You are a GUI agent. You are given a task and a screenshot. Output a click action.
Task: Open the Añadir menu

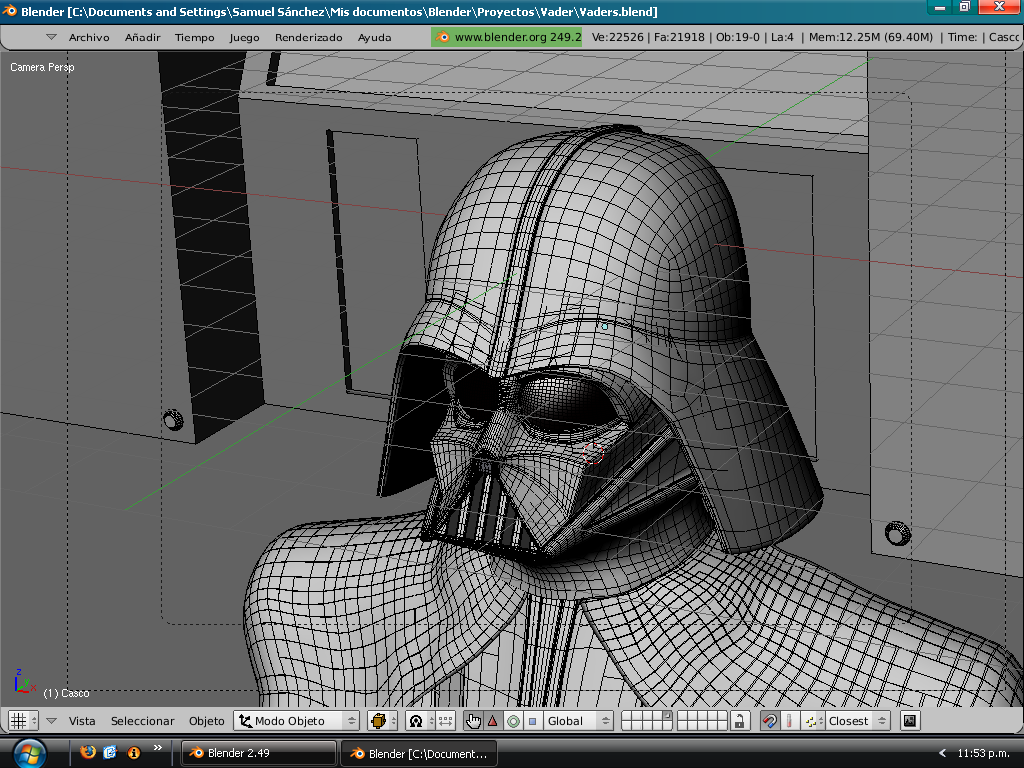pos(142,37)
